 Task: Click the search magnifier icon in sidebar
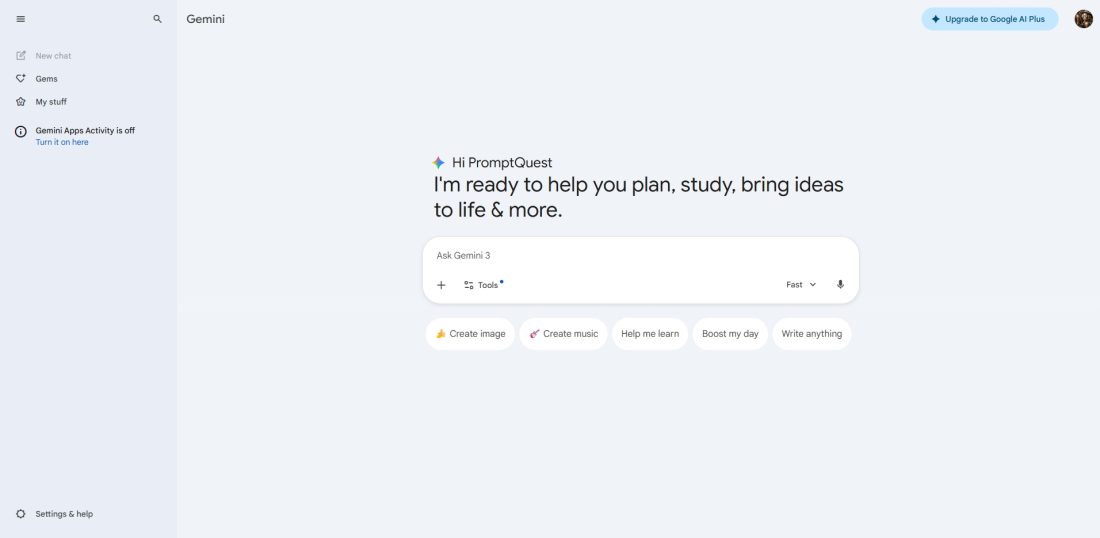pos(157,19)
